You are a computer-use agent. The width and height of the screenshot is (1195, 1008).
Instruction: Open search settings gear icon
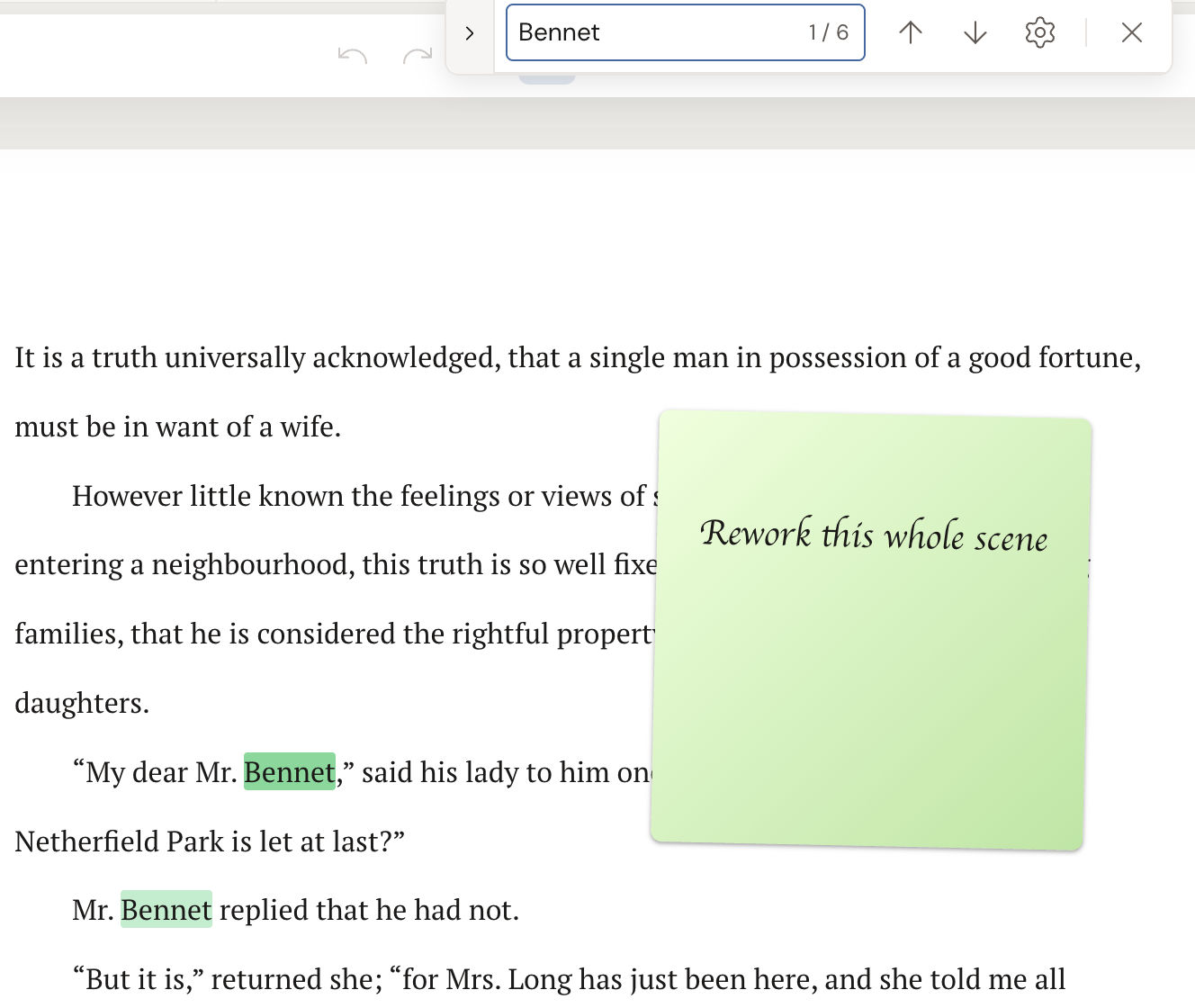pyautogui.click(x=1040, y=33)
